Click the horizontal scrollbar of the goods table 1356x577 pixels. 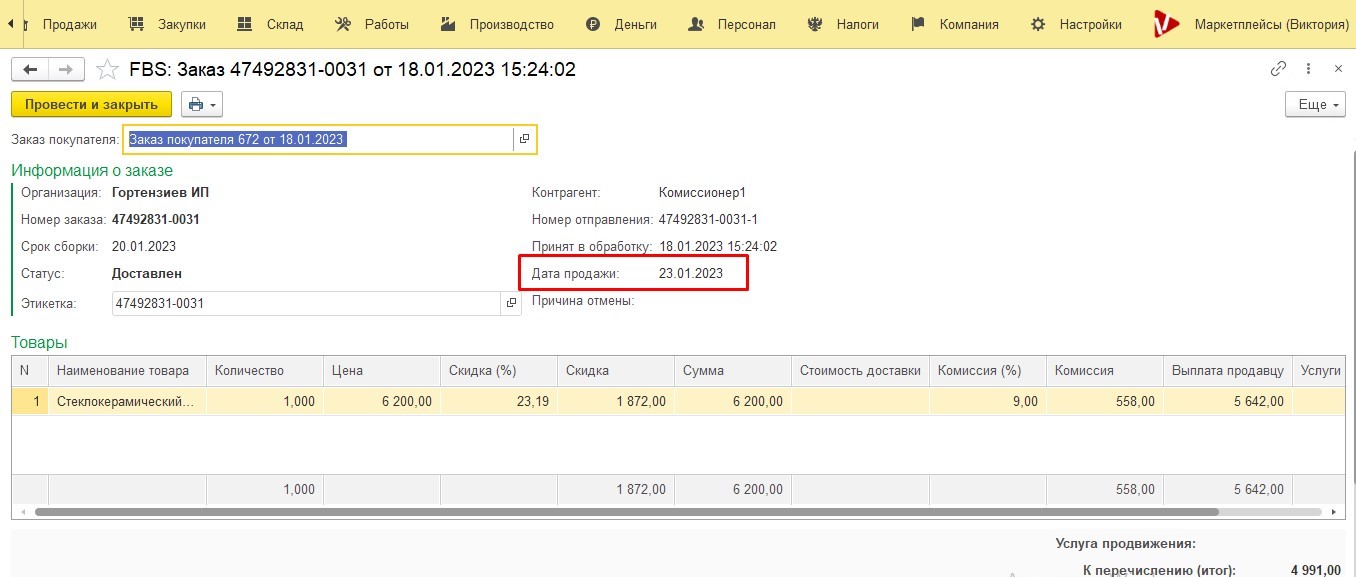coord(626,512)
